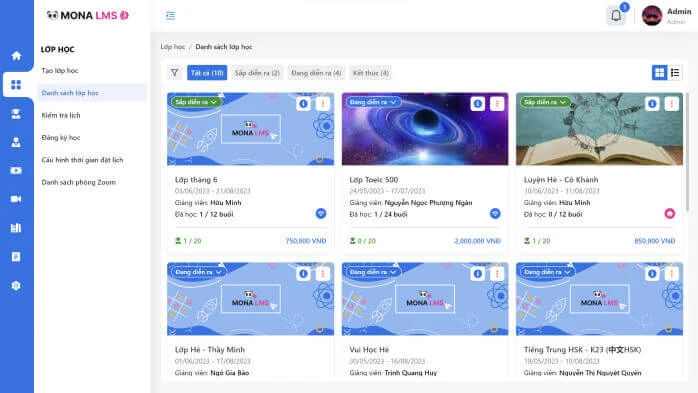Click the Lớp tháng 6 cover thumbnail

(250, 129)
